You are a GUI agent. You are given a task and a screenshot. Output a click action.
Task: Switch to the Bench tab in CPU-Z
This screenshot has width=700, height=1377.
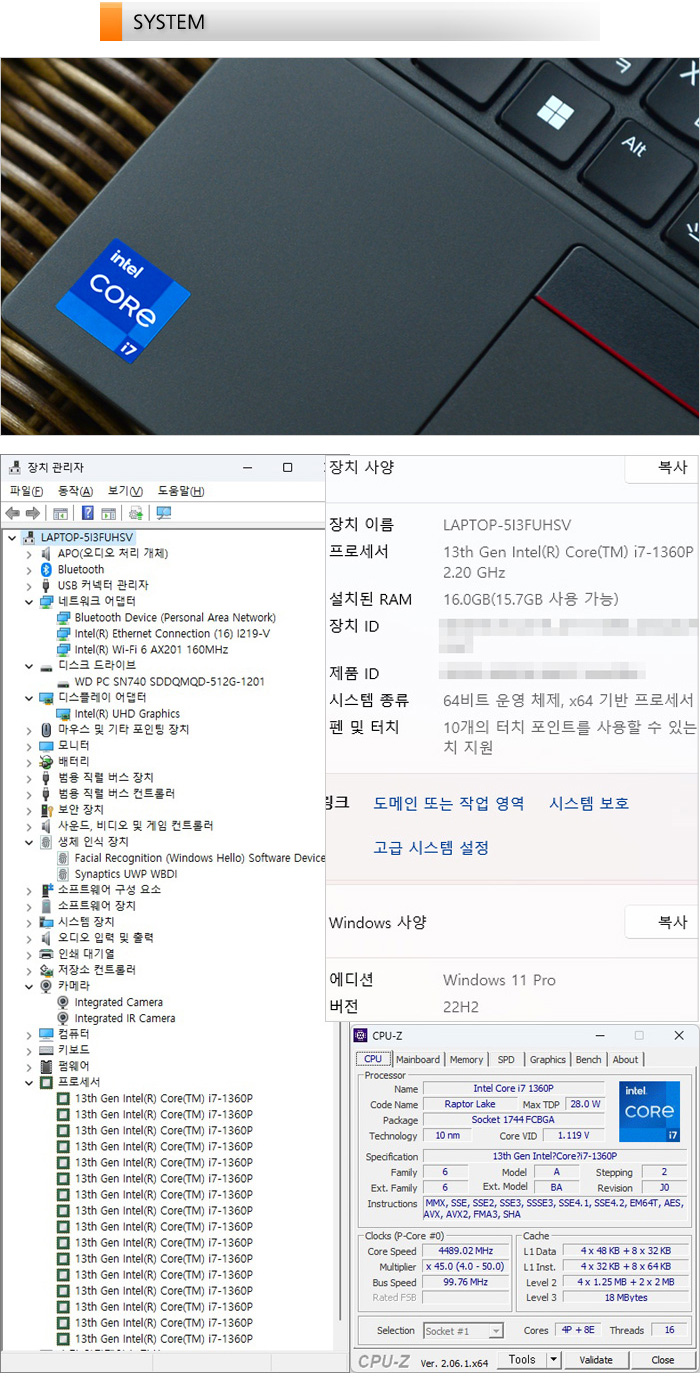(589, 1059)
